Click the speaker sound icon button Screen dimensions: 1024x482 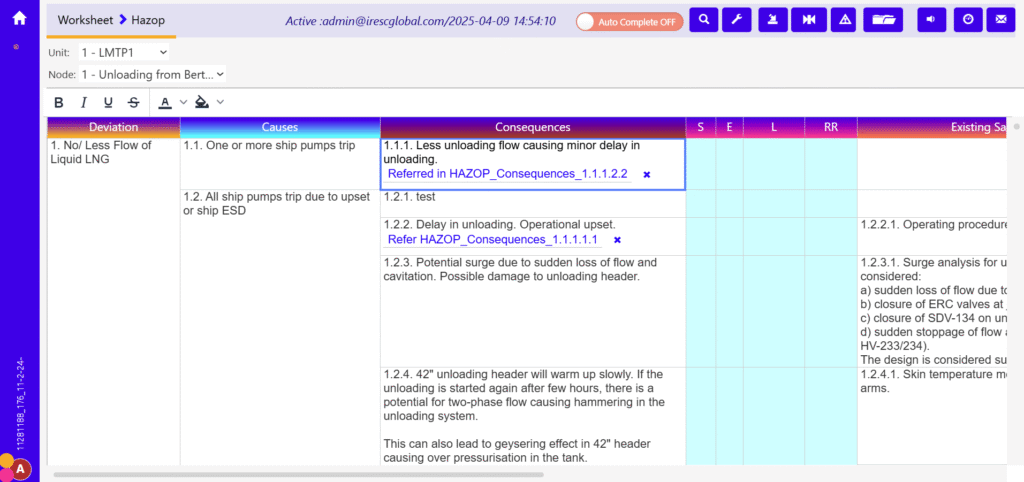[x=932, y=20]
